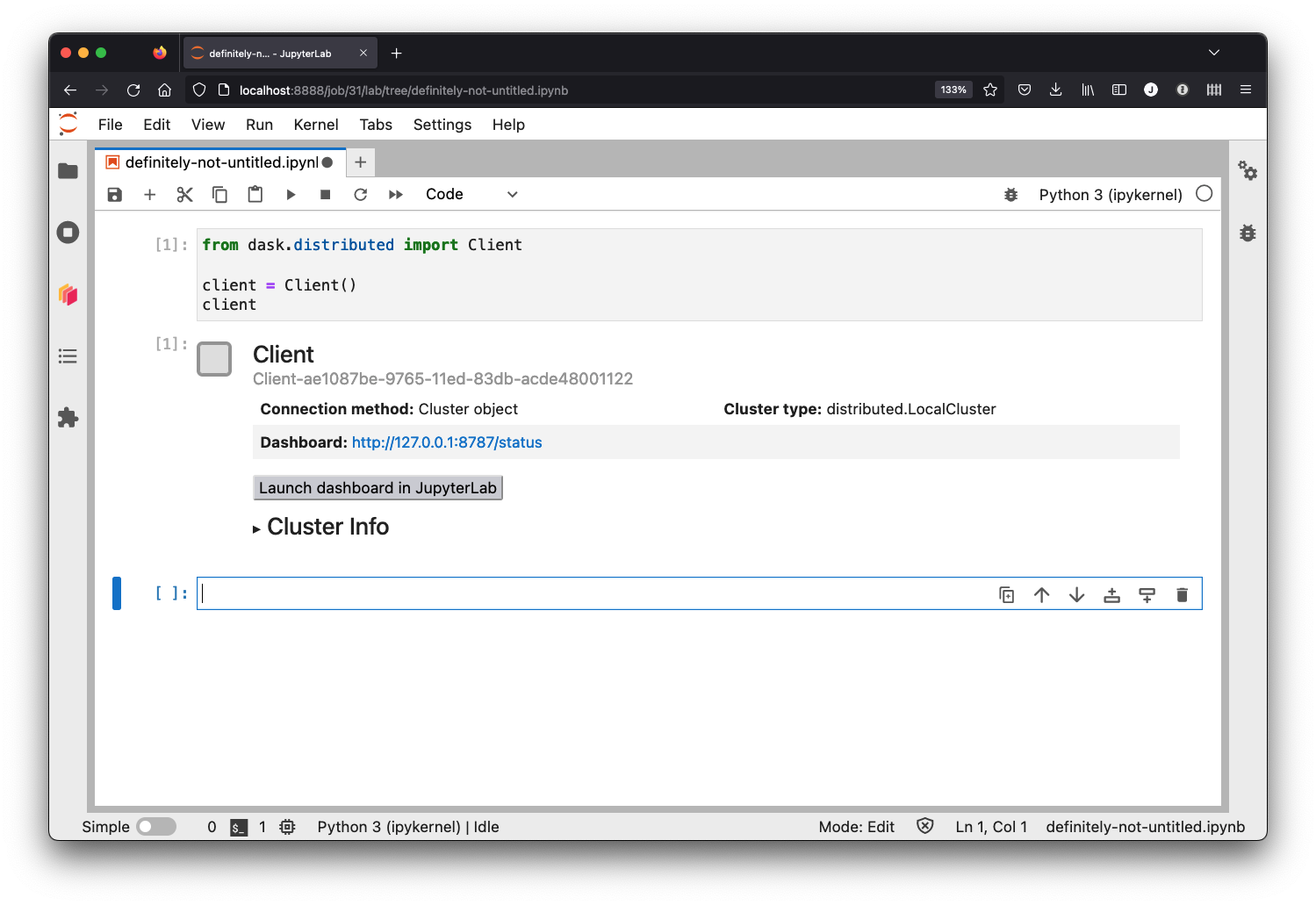Save page to Pocket

1025,90
